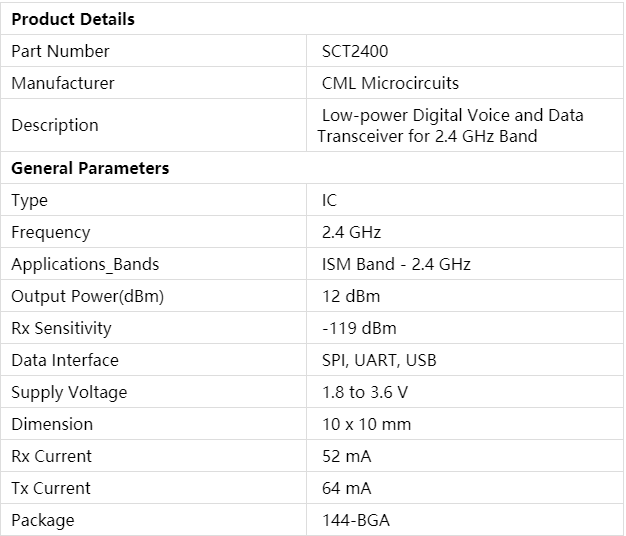The height and width of the screenshot is (536, 626).
Task: Click the Product Details section header
Action: (x=73, y=19)
